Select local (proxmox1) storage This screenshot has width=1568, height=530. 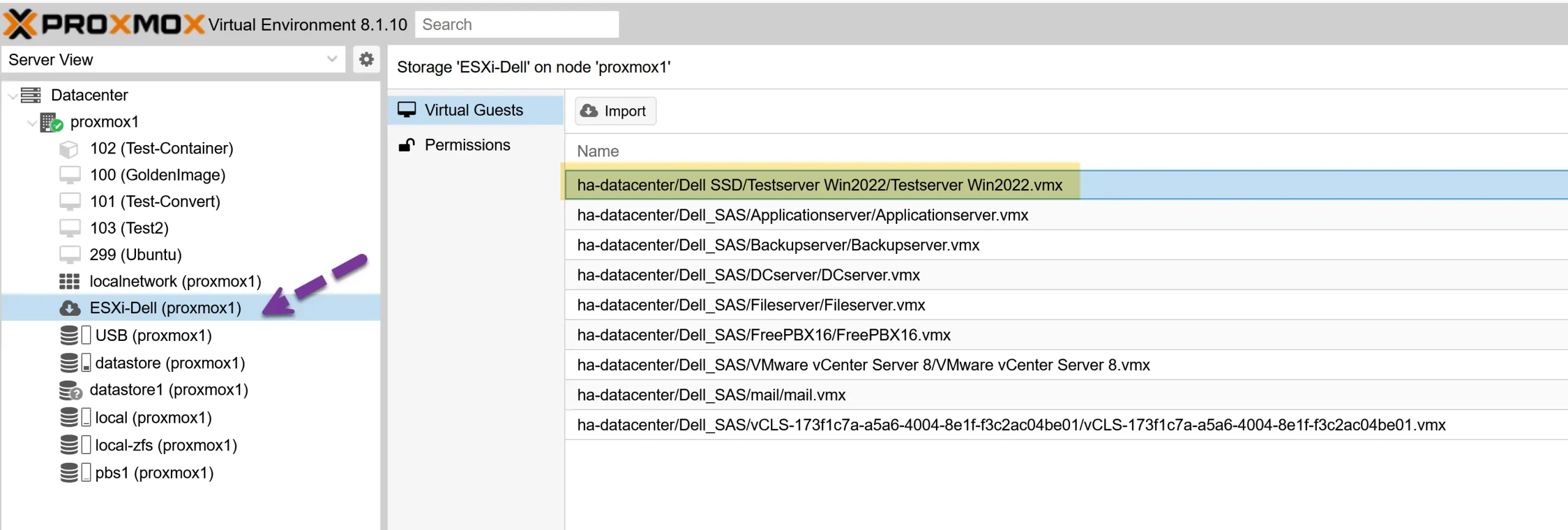154,417
